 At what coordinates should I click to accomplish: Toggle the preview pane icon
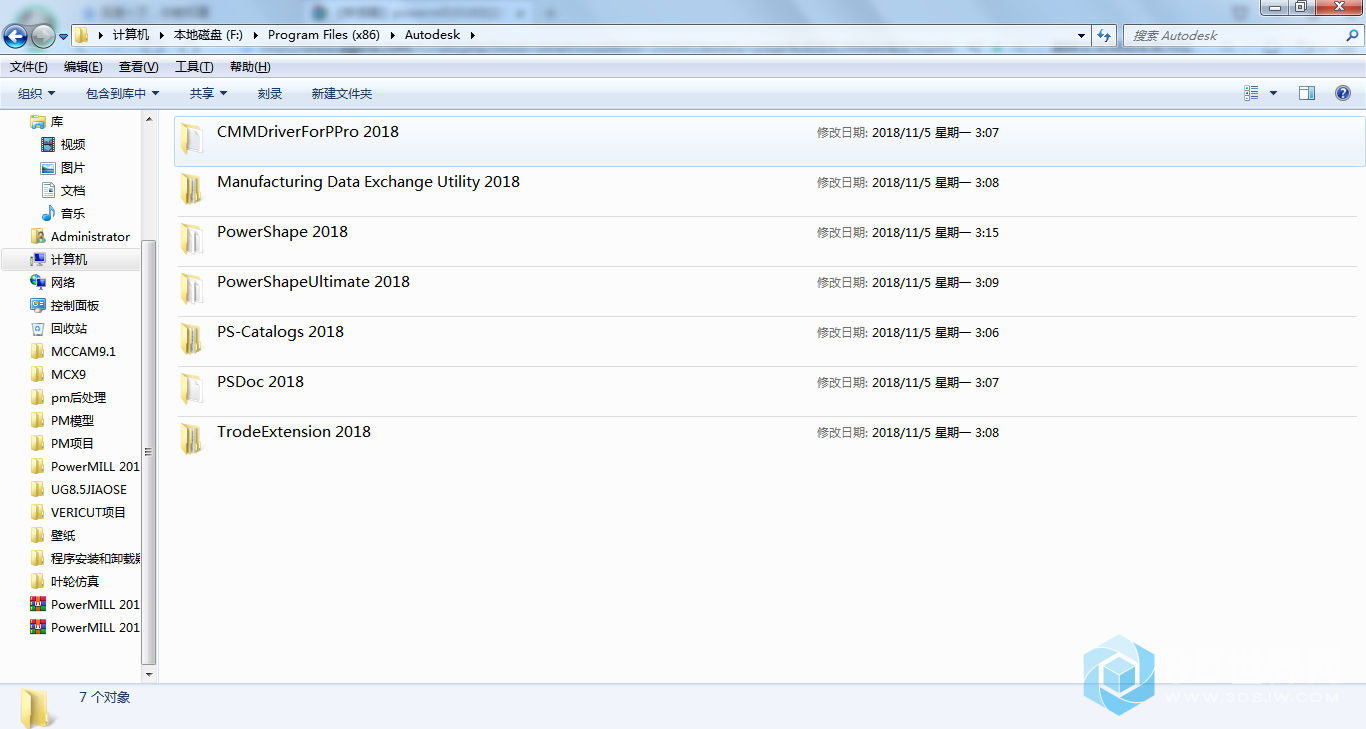point(1307,93)
